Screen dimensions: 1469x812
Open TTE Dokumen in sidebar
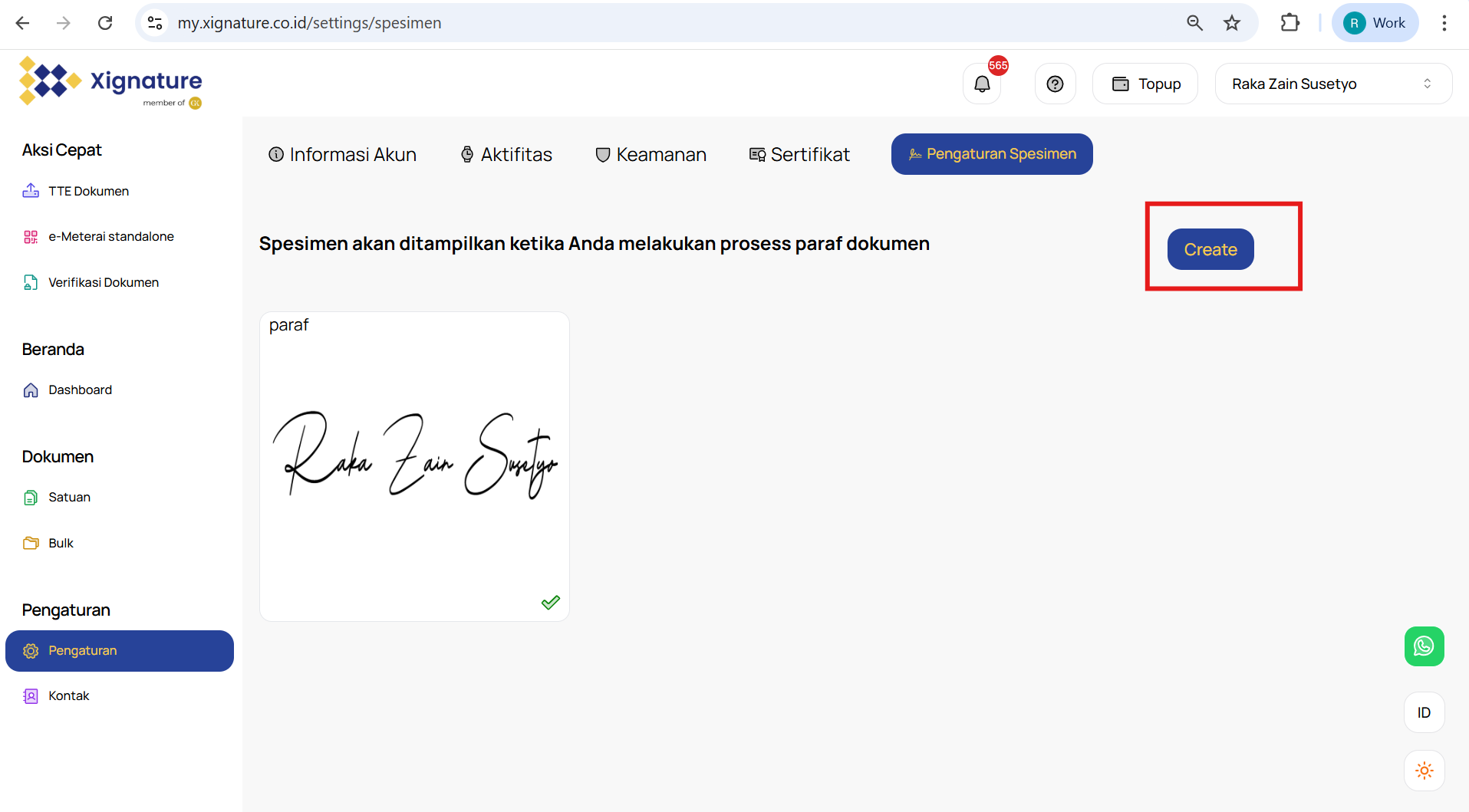[88, 191]
